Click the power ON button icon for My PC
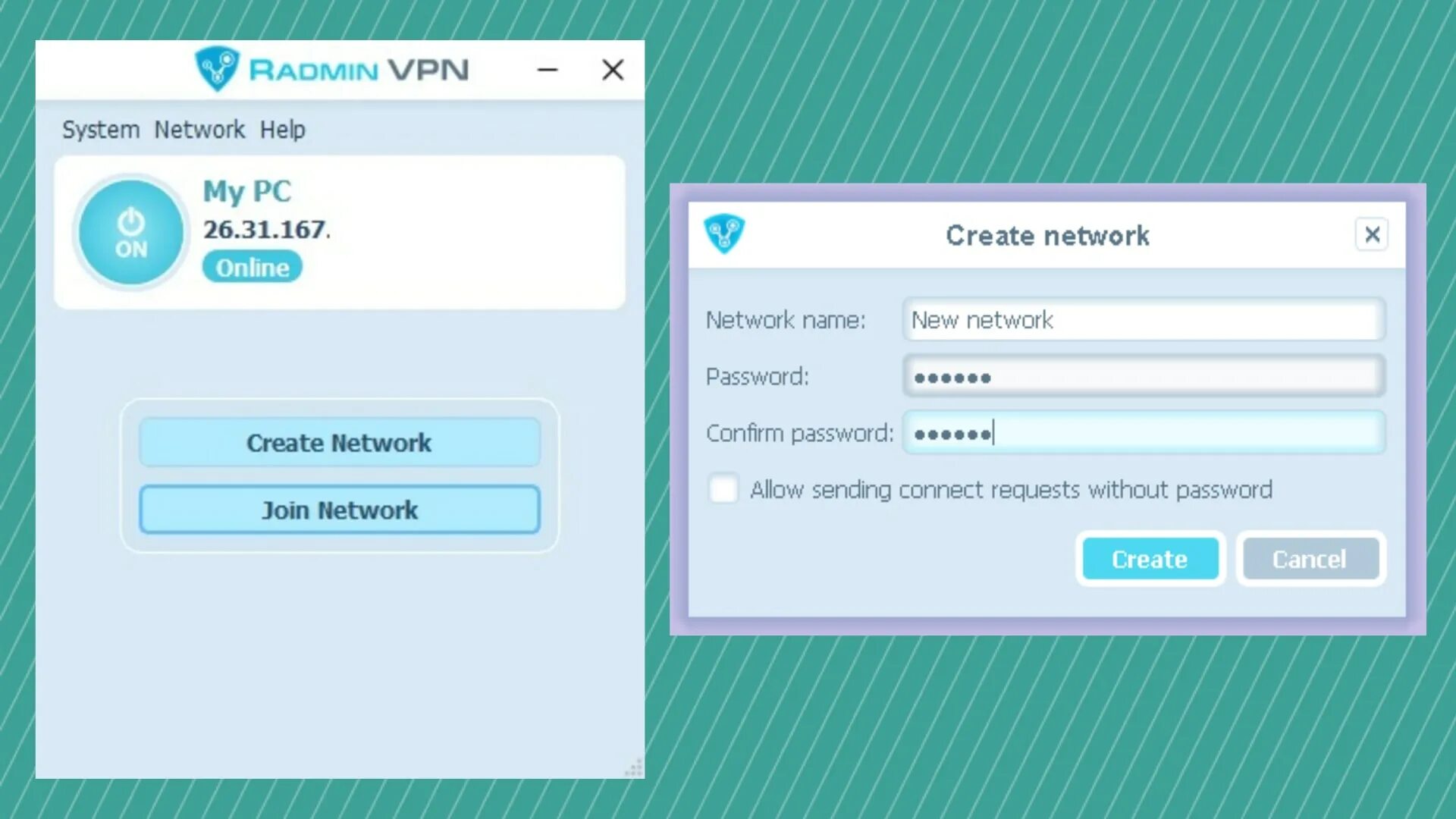Screen dimensions: 1456x819 (130, 230)
